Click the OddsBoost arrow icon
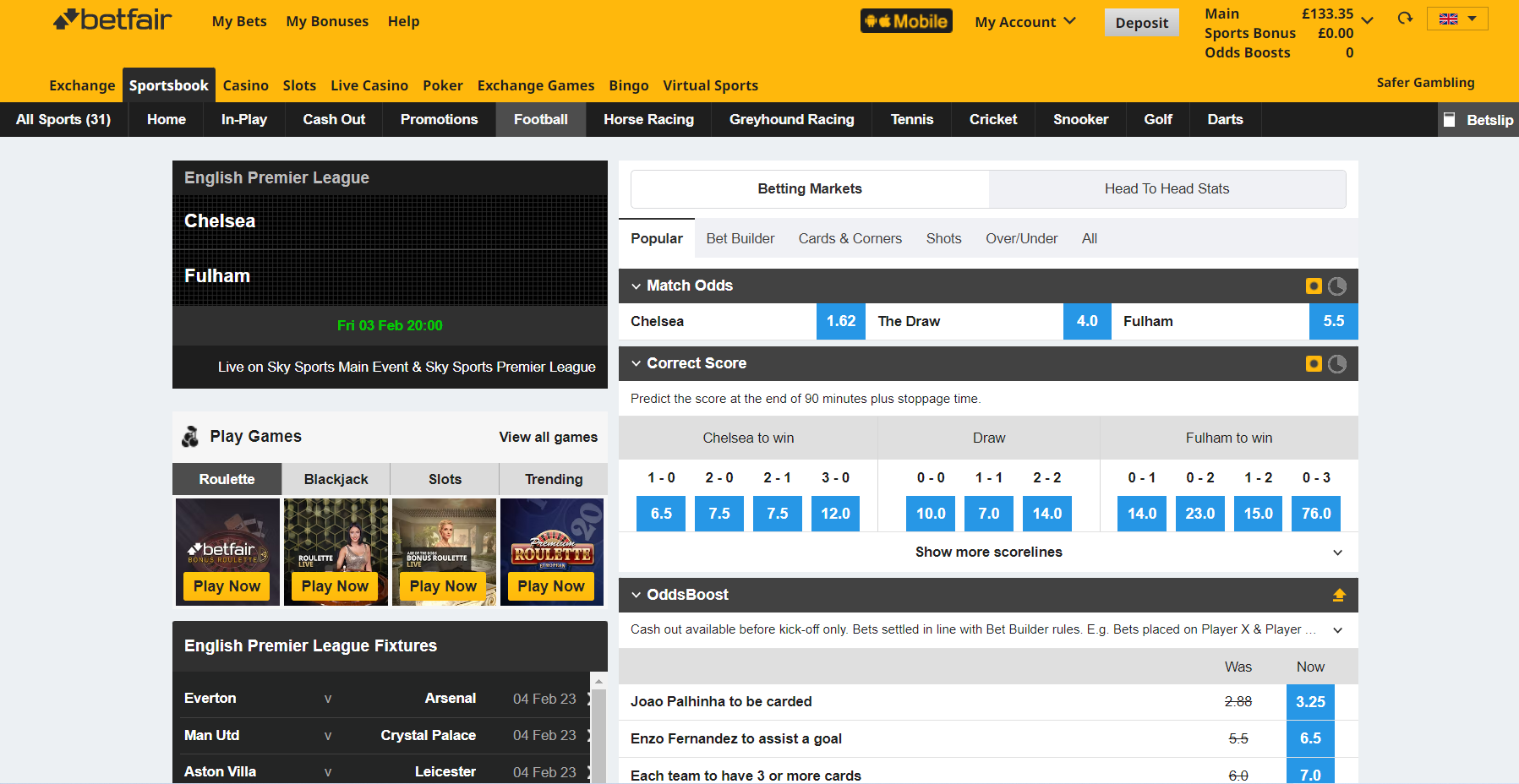This screenshot has width=1519, height=784. coord(1339,595)
